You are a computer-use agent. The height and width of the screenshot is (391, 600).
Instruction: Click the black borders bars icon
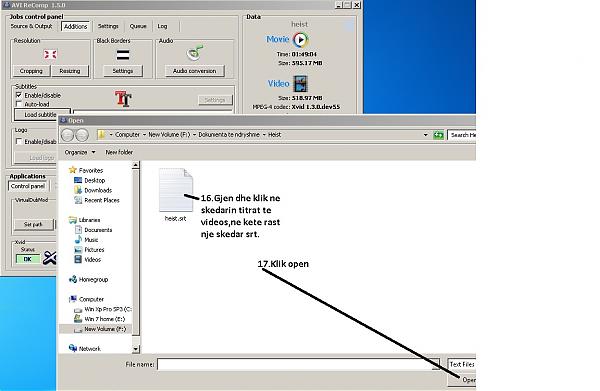123,55
